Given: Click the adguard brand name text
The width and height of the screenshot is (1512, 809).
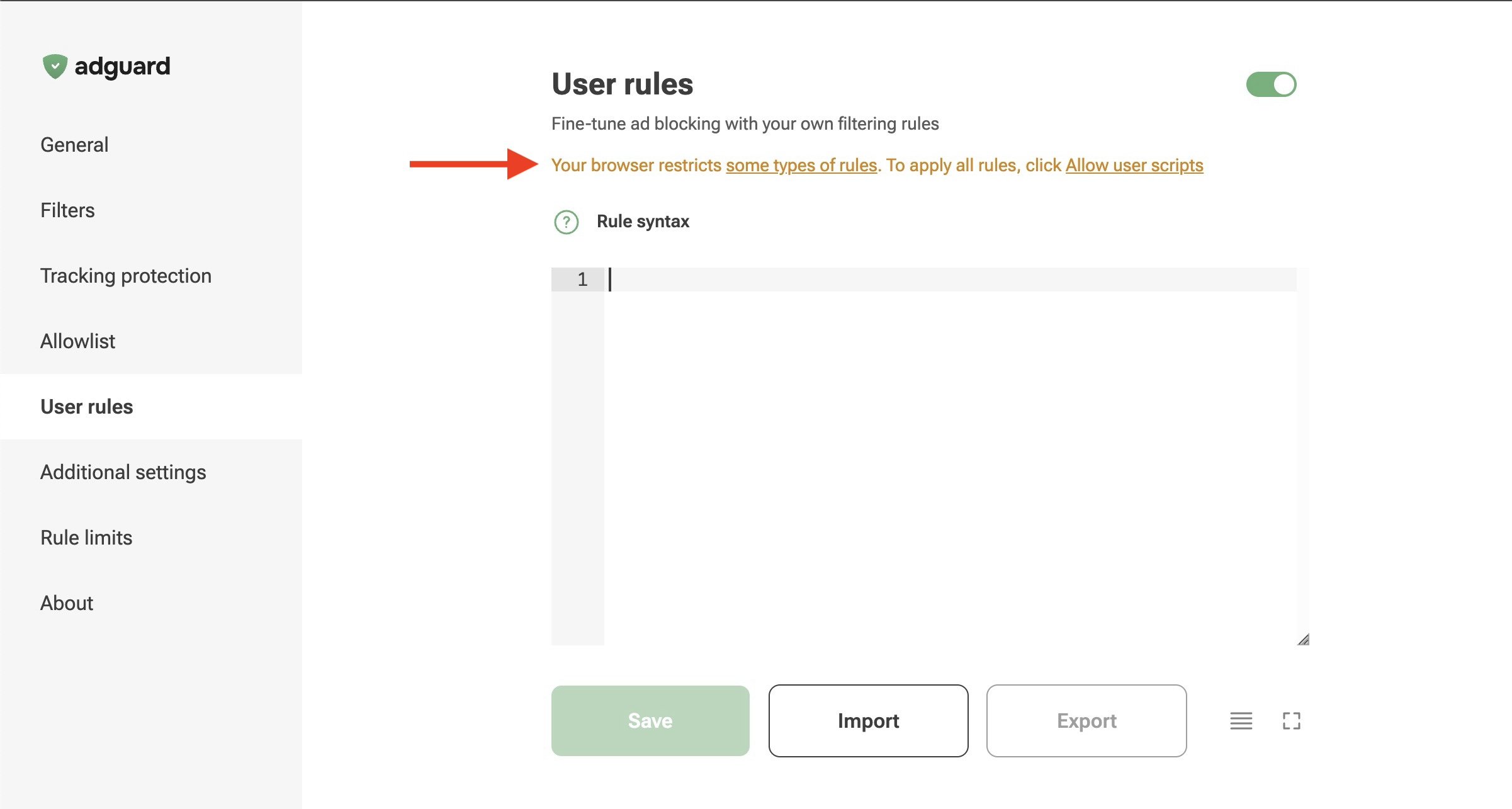Looking at the screenshot, I should tap(122, 67).
